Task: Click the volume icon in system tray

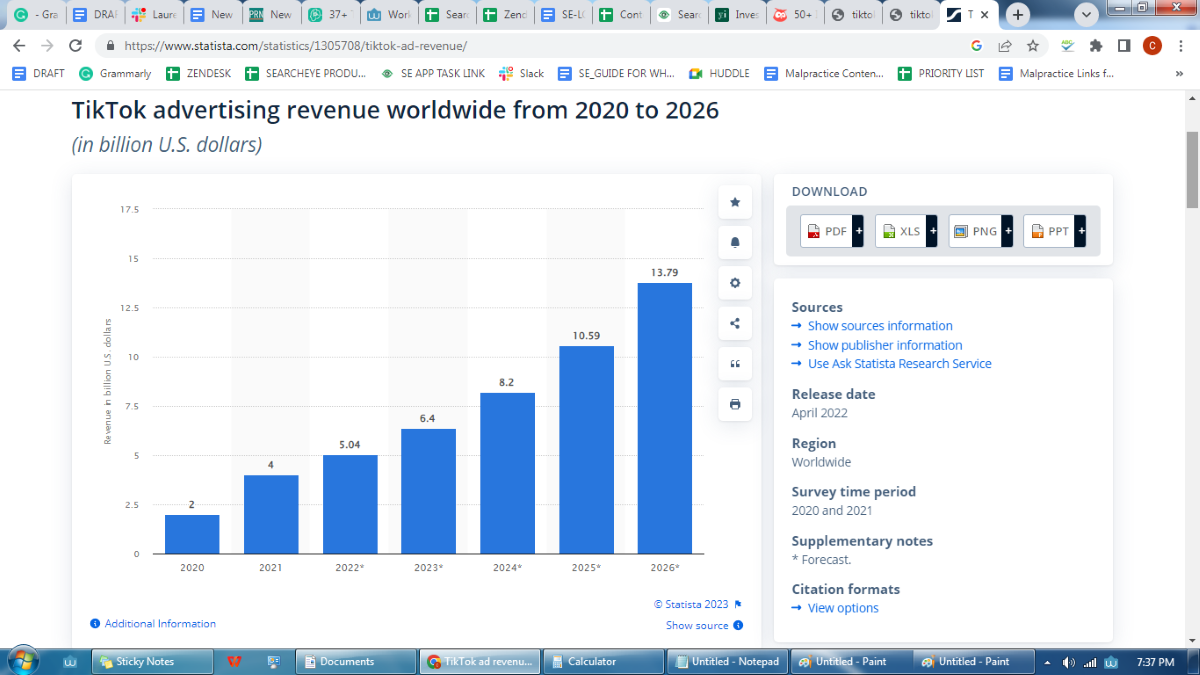Action: point(1069,662)
